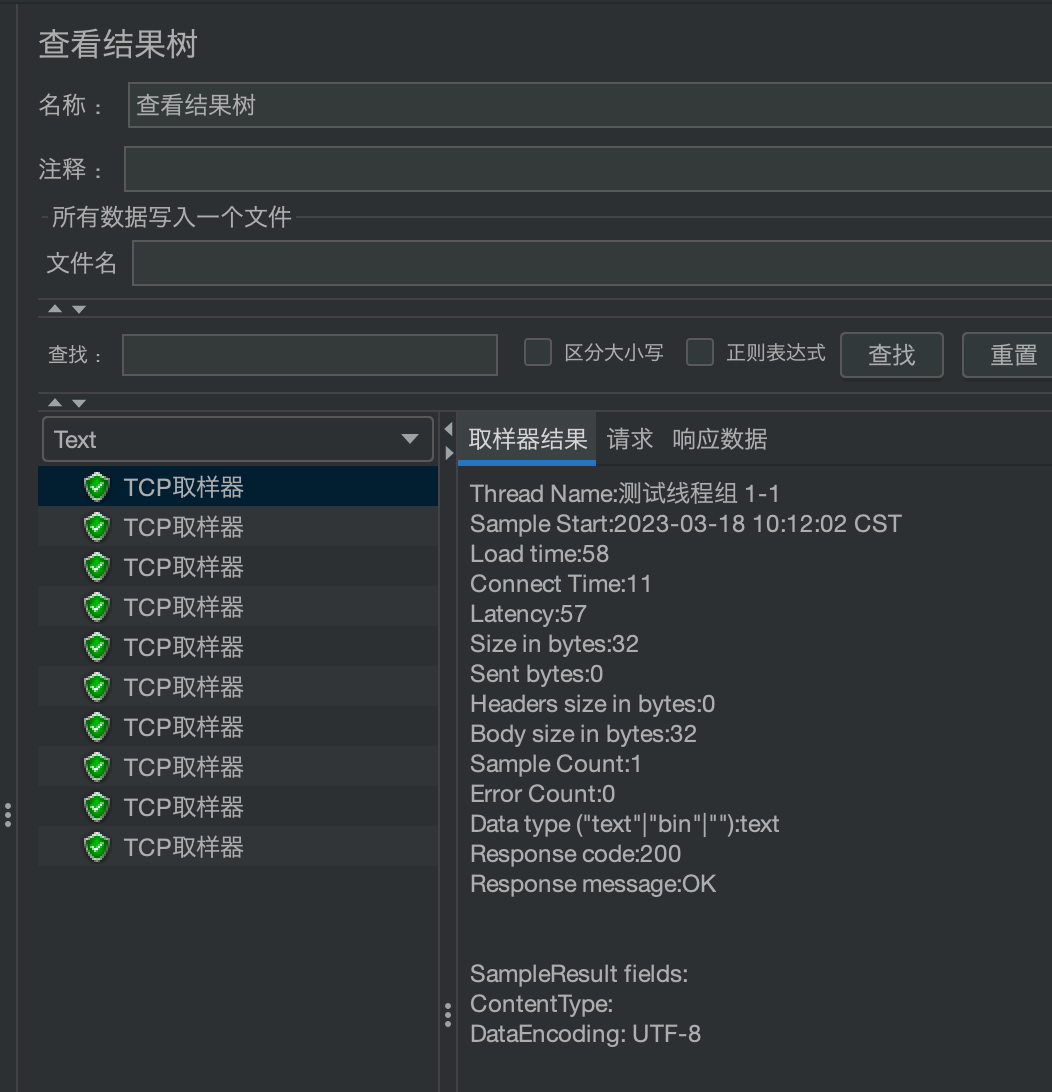
Task: Click the Headers size in bytes:0 line
Action: point(592,703)
